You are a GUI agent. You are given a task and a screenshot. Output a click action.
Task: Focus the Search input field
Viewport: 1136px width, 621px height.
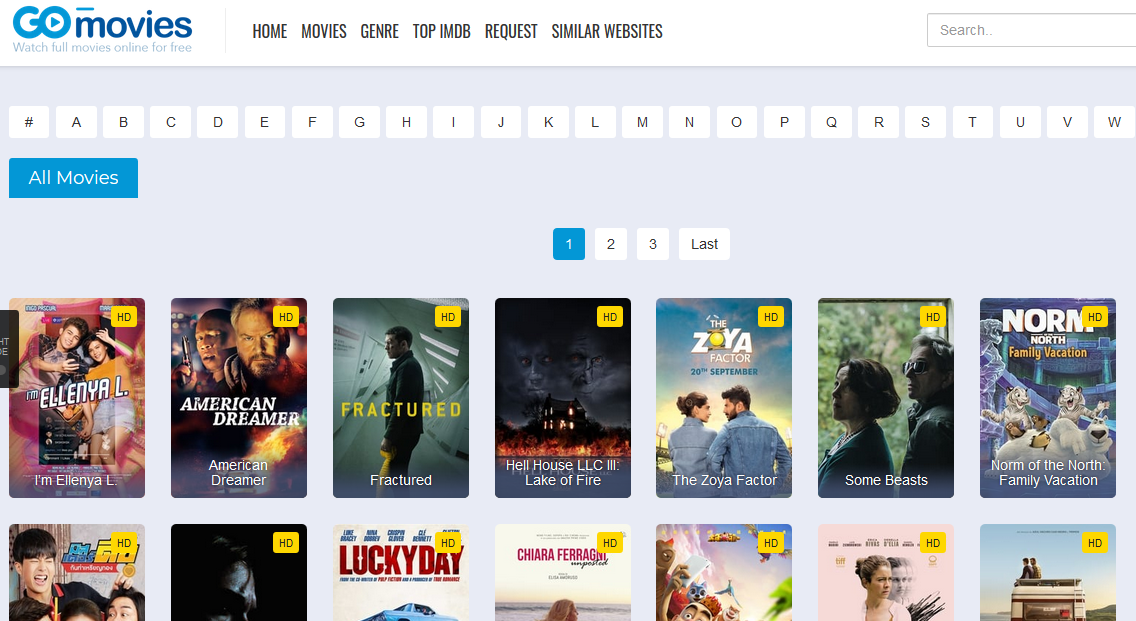tap(1032, 30)
